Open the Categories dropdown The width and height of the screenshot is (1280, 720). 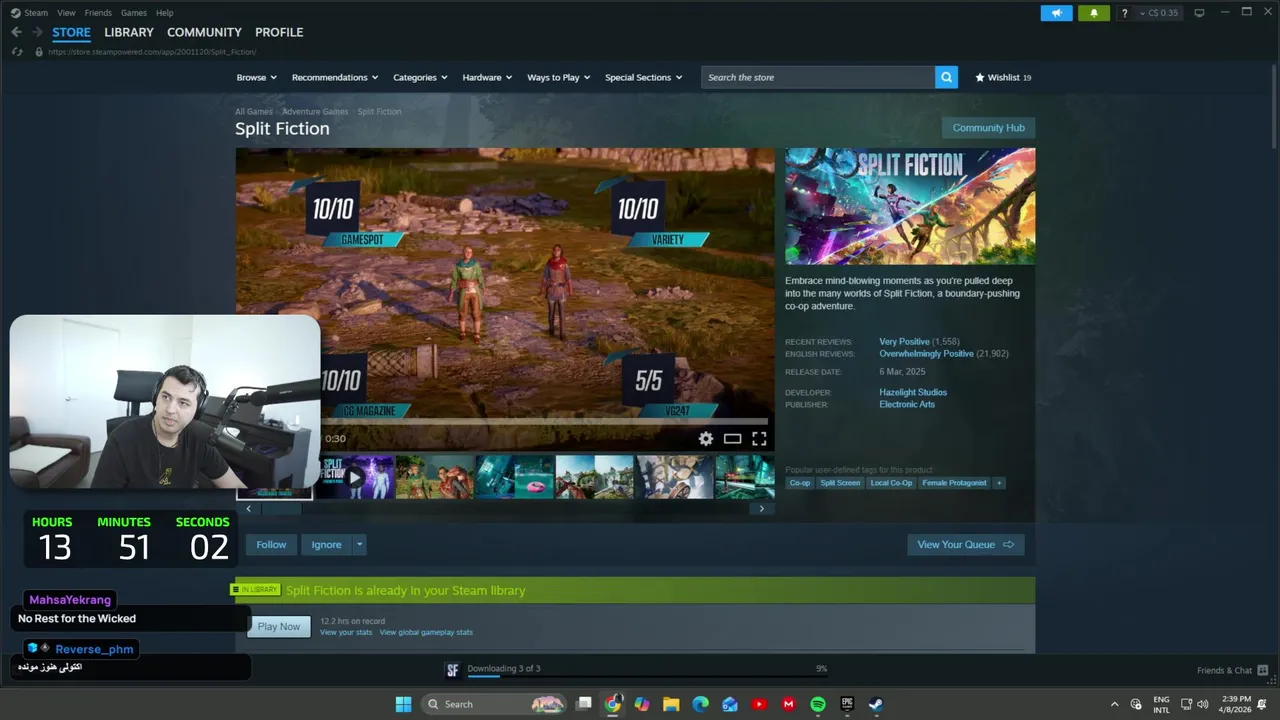420,77
